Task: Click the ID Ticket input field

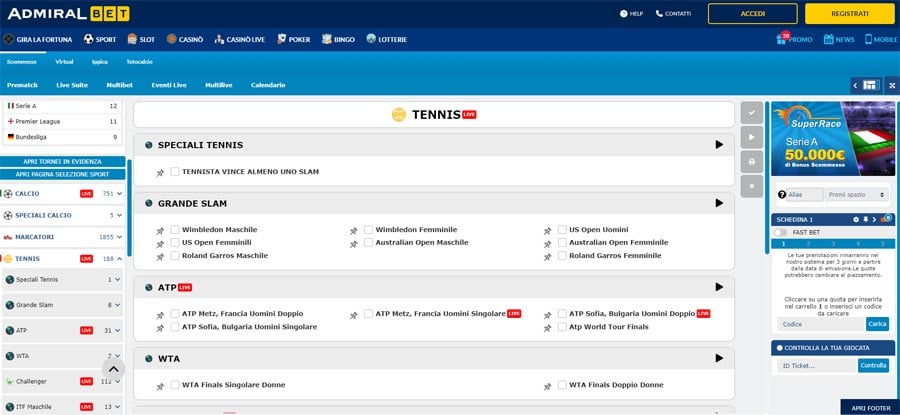Action: [x=818, y=366]
